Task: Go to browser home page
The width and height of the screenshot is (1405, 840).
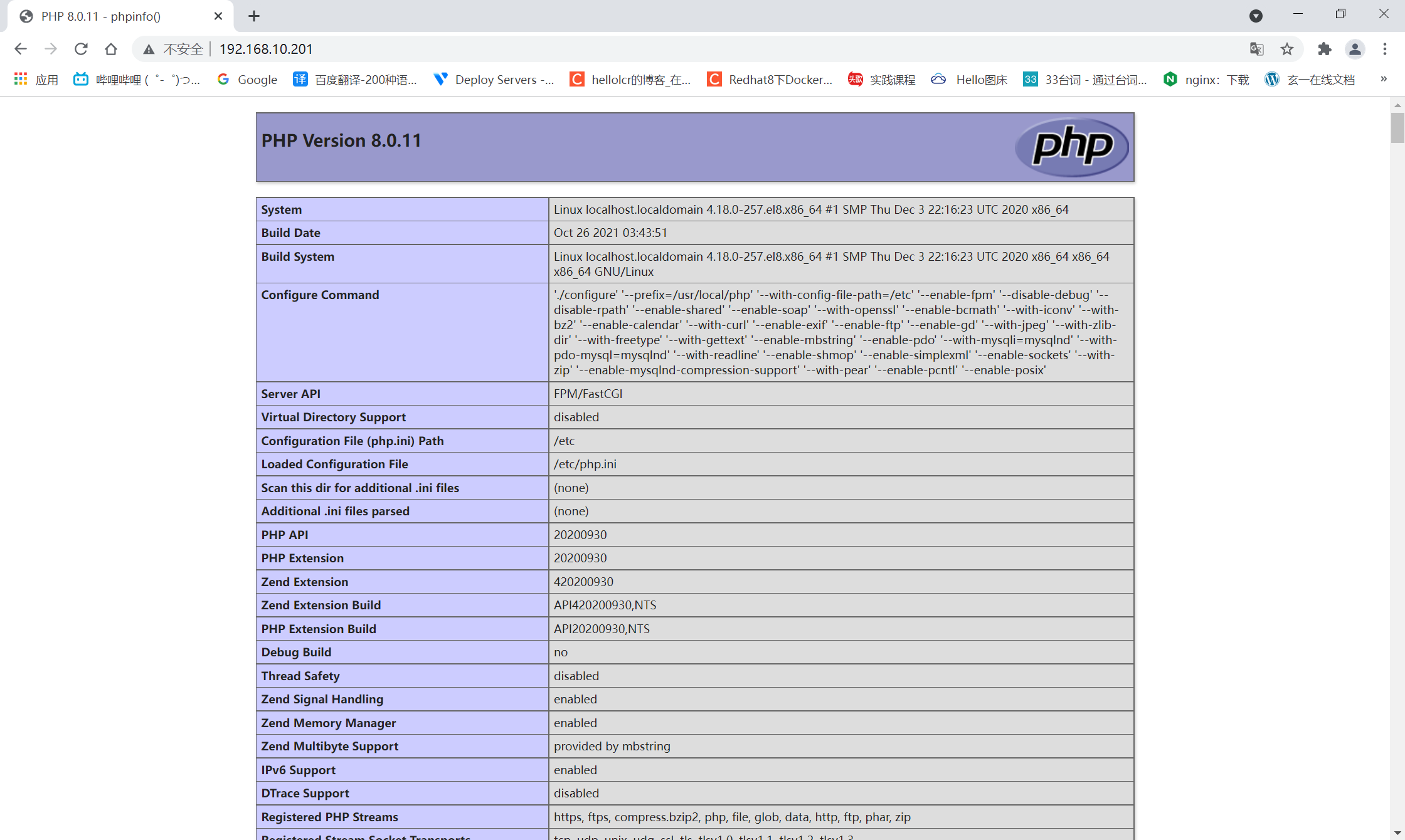Action: pyautogui.click(x=111, y=49)
